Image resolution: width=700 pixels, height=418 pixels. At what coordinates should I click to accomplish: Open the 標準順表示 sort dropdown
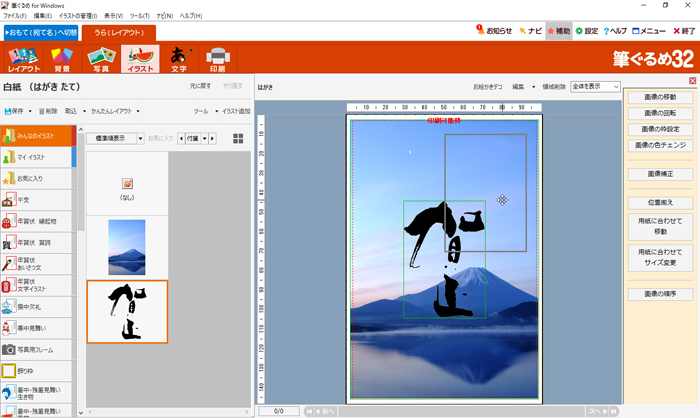[x=113, y=138]
